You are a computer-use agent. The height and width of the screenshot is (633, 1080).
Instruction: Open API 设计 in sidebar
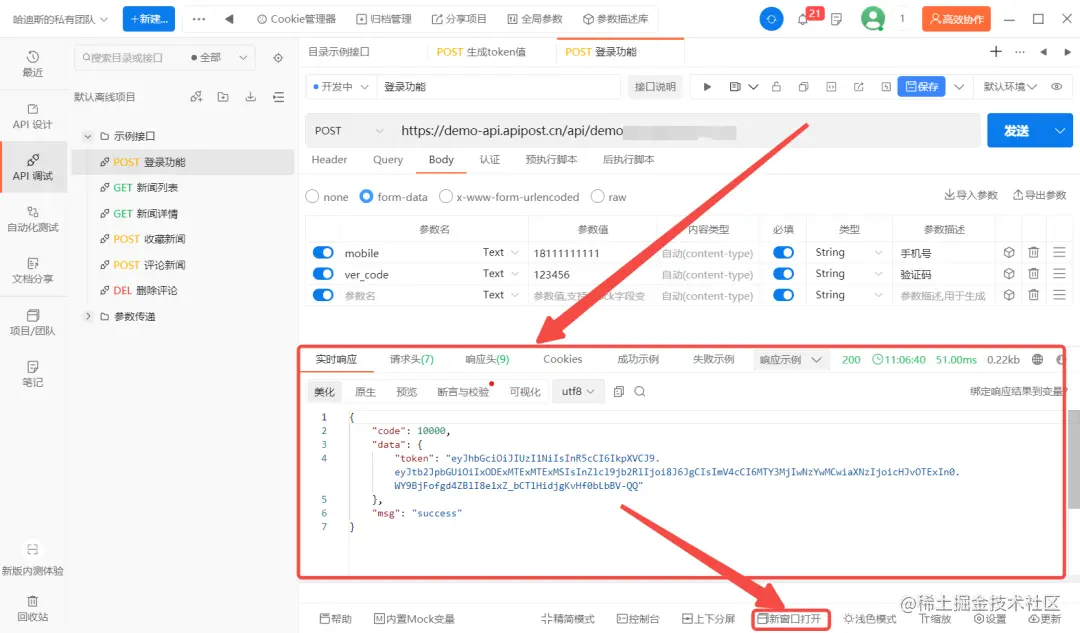32,116
